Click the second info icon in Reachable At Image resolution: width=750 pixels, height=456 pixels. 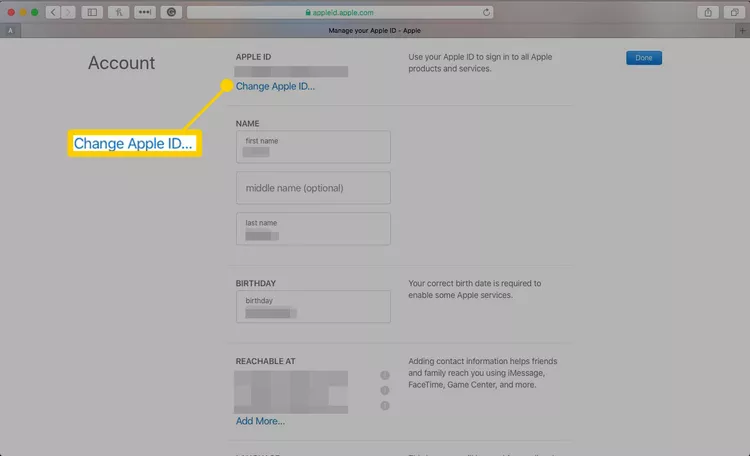(x=385, y=390)
